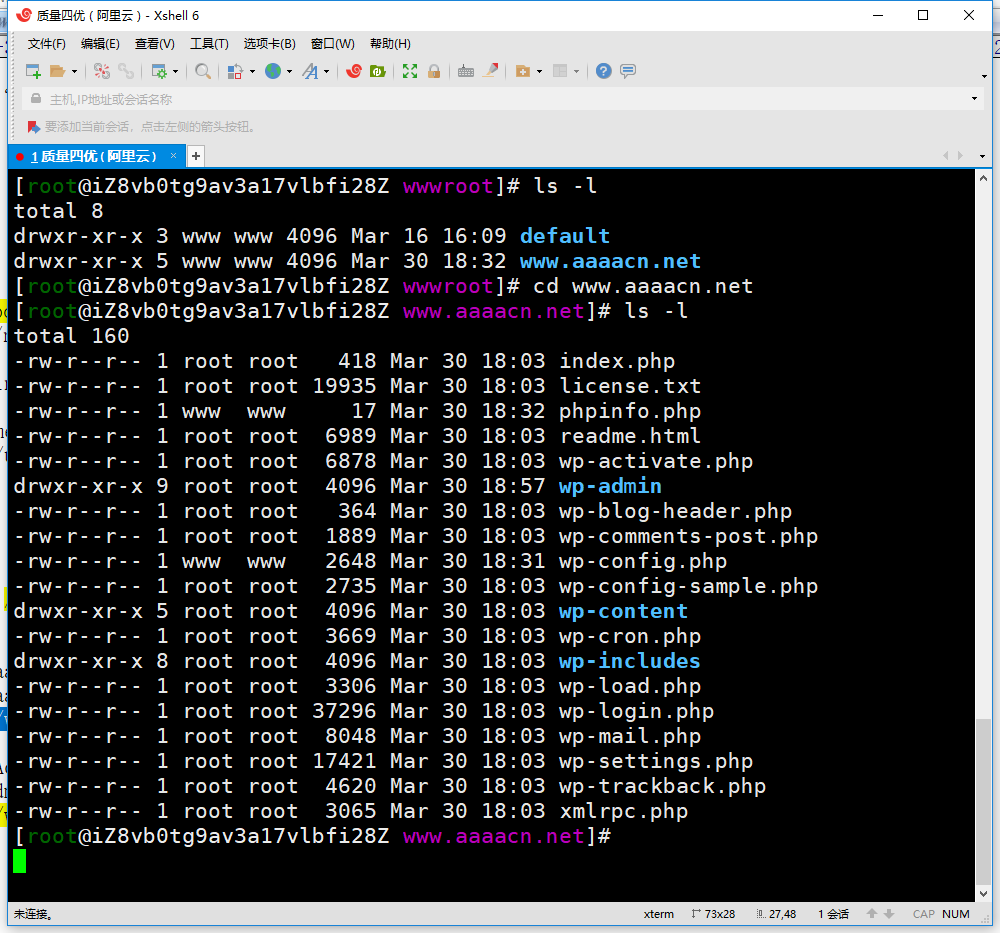1000x933 pixels.
Task: Click the New Session toolbar icon
Action: [x=33, y=71]
